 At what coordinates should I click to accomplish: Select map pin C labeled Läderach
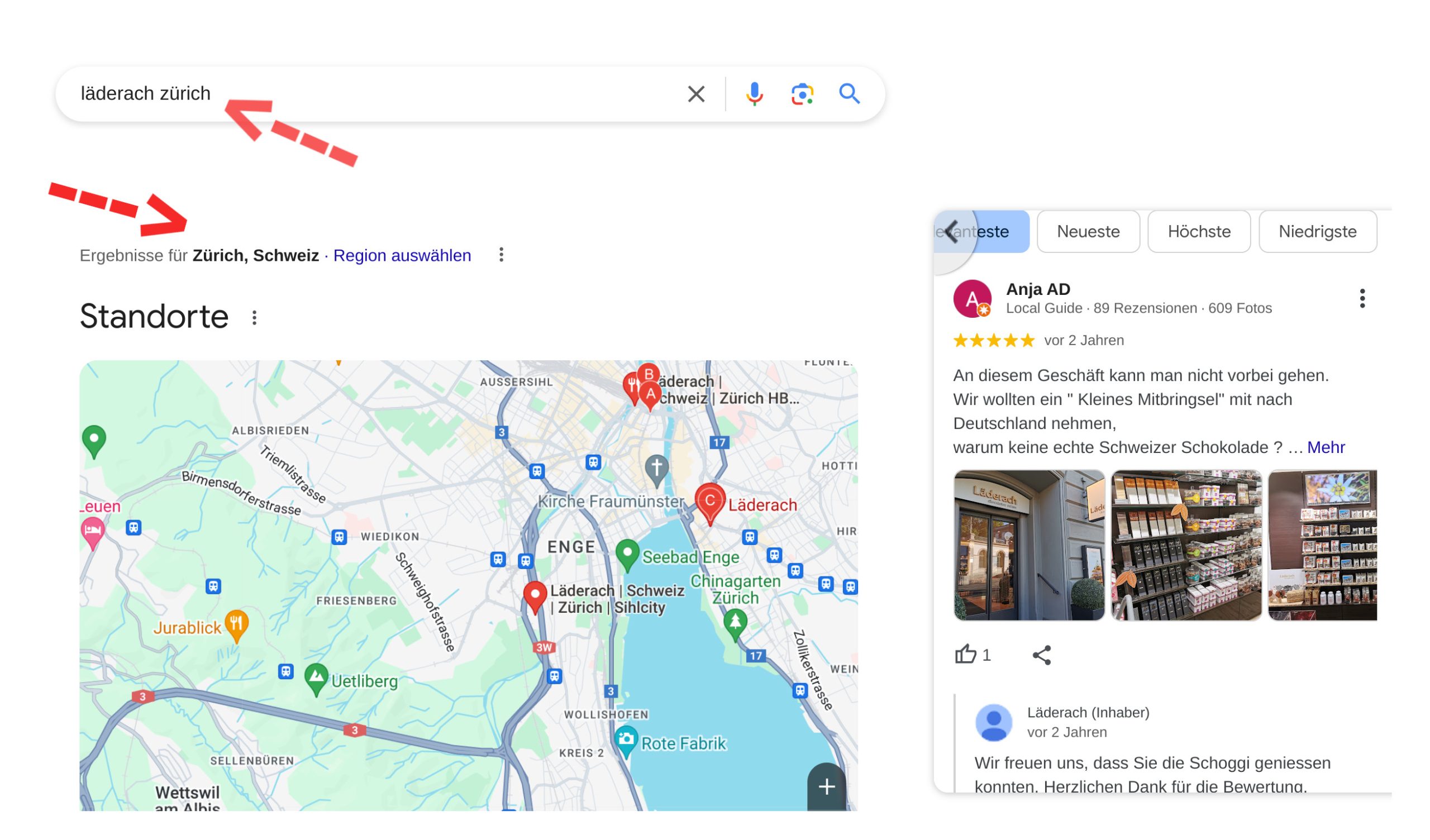coord(710,503)
